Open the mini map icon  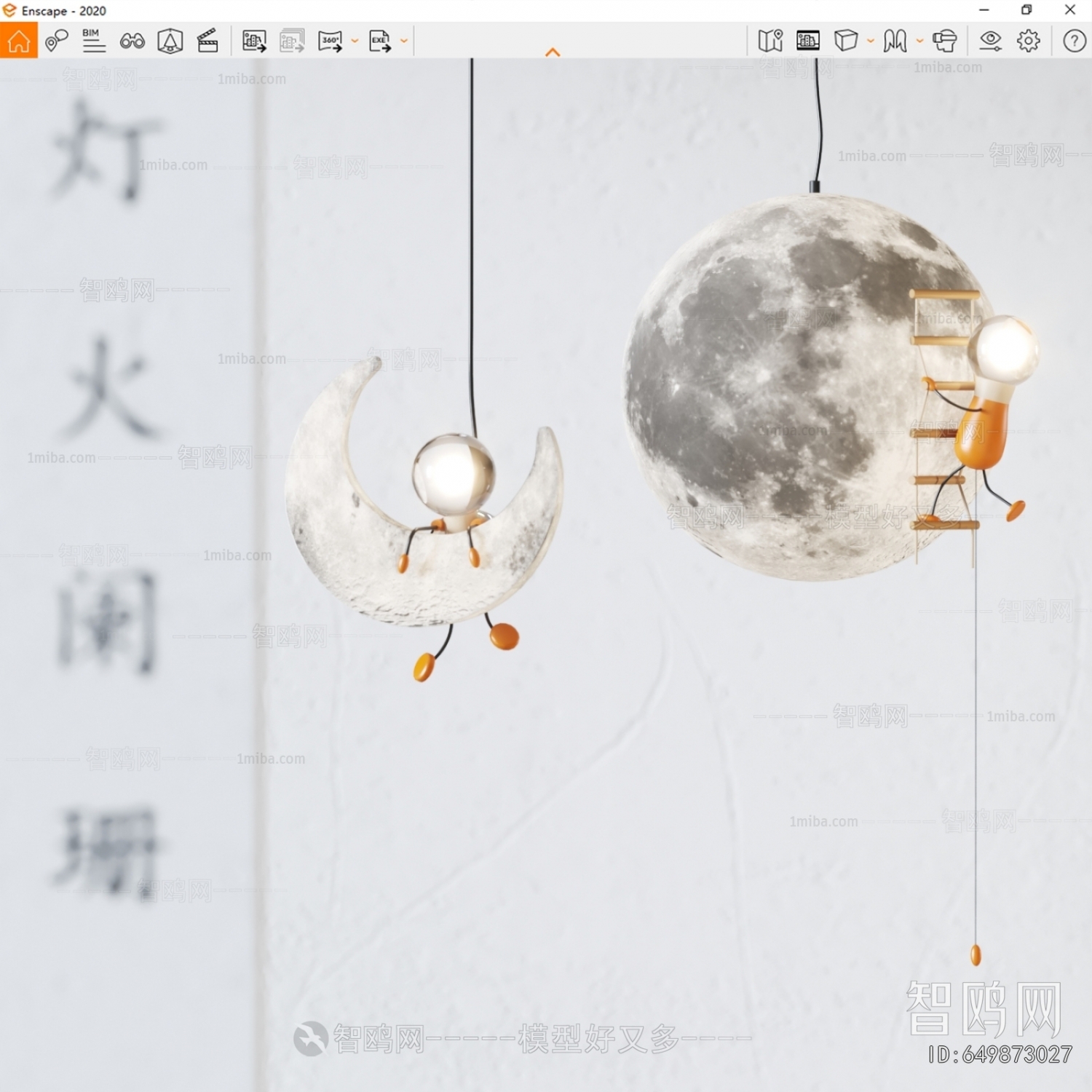pyautogui.click(x=770, y=41)
